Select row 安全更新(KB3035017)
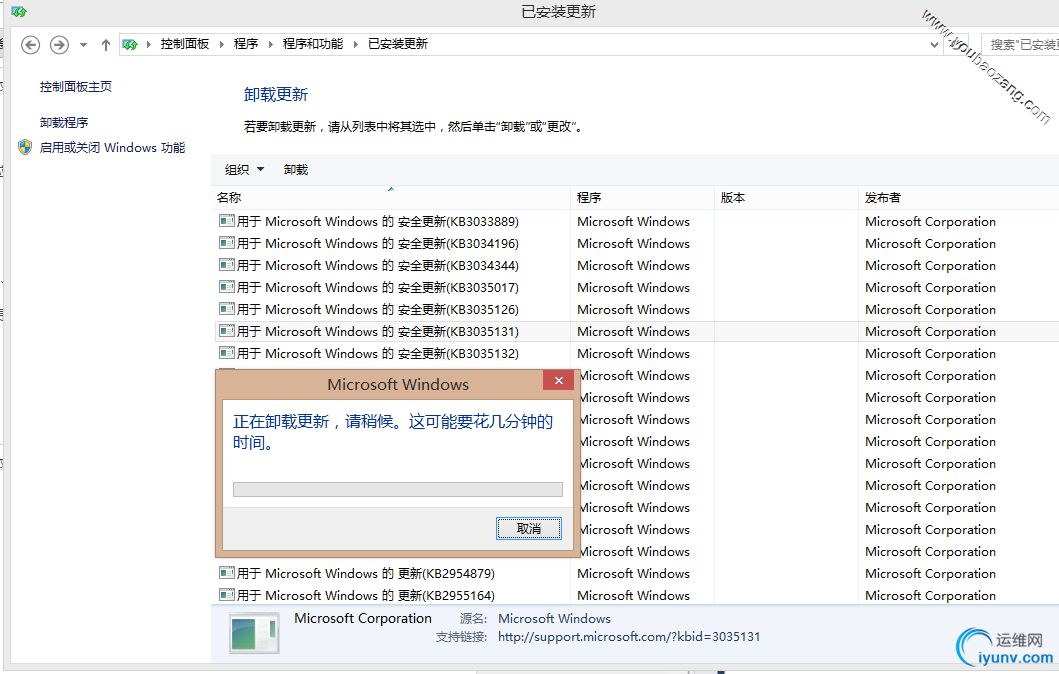The width and height of the screenshot is (1059, 674). [x=635, y=288]
